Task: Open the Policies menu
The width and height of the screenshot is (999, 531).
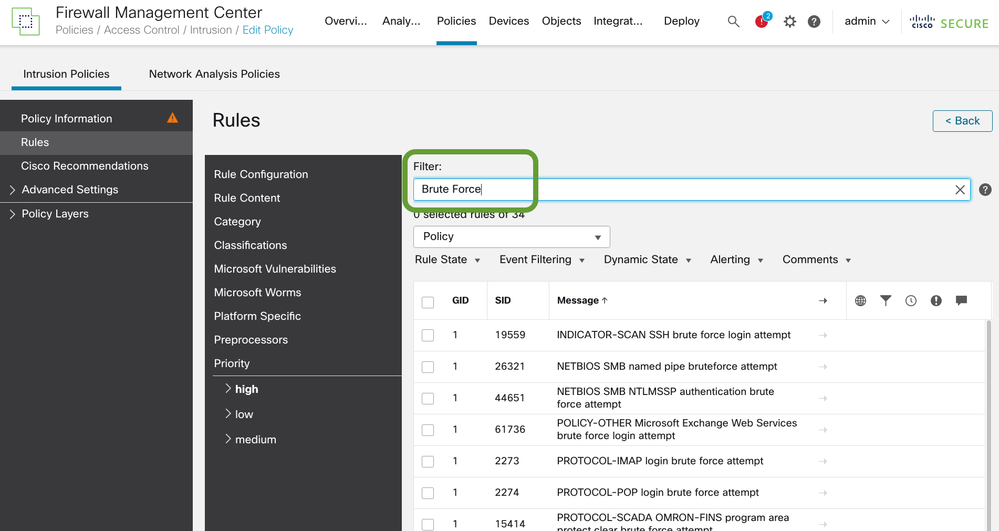Action: tap(456, 21)
